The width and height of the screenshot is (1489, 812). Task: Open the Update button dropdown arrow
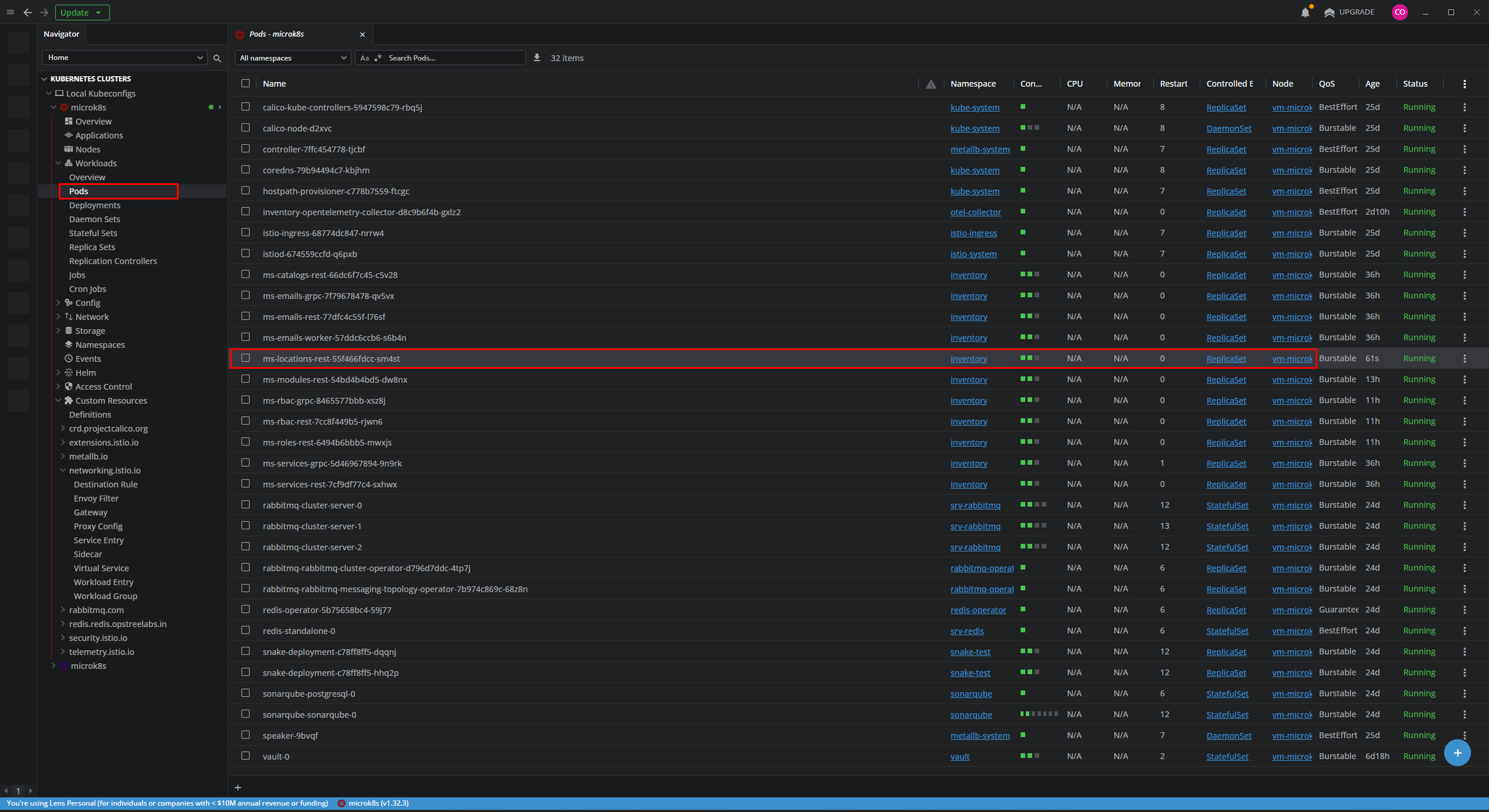(98, 13)
